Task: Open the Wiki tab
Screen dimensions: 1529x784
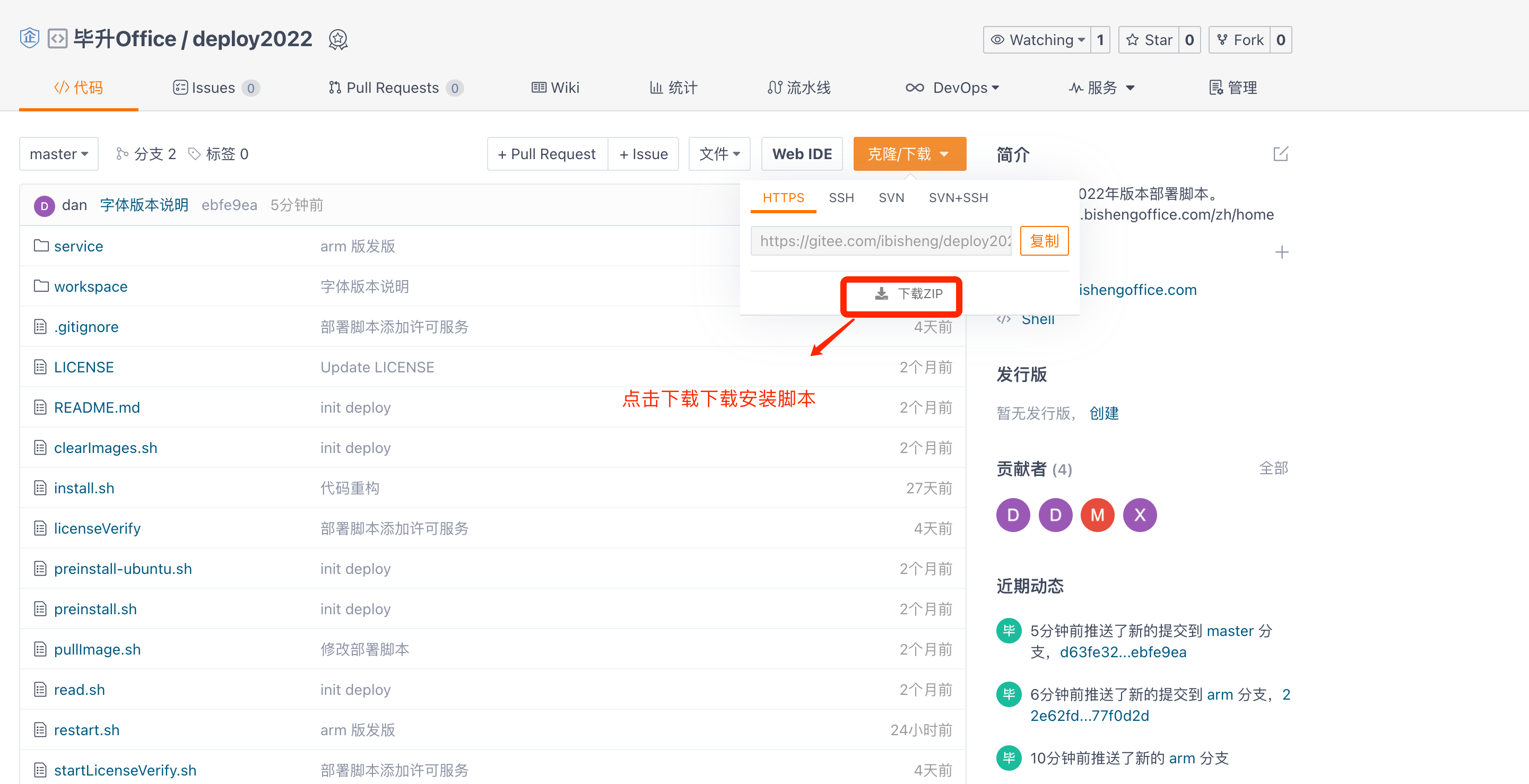Action: click(555, 88)
